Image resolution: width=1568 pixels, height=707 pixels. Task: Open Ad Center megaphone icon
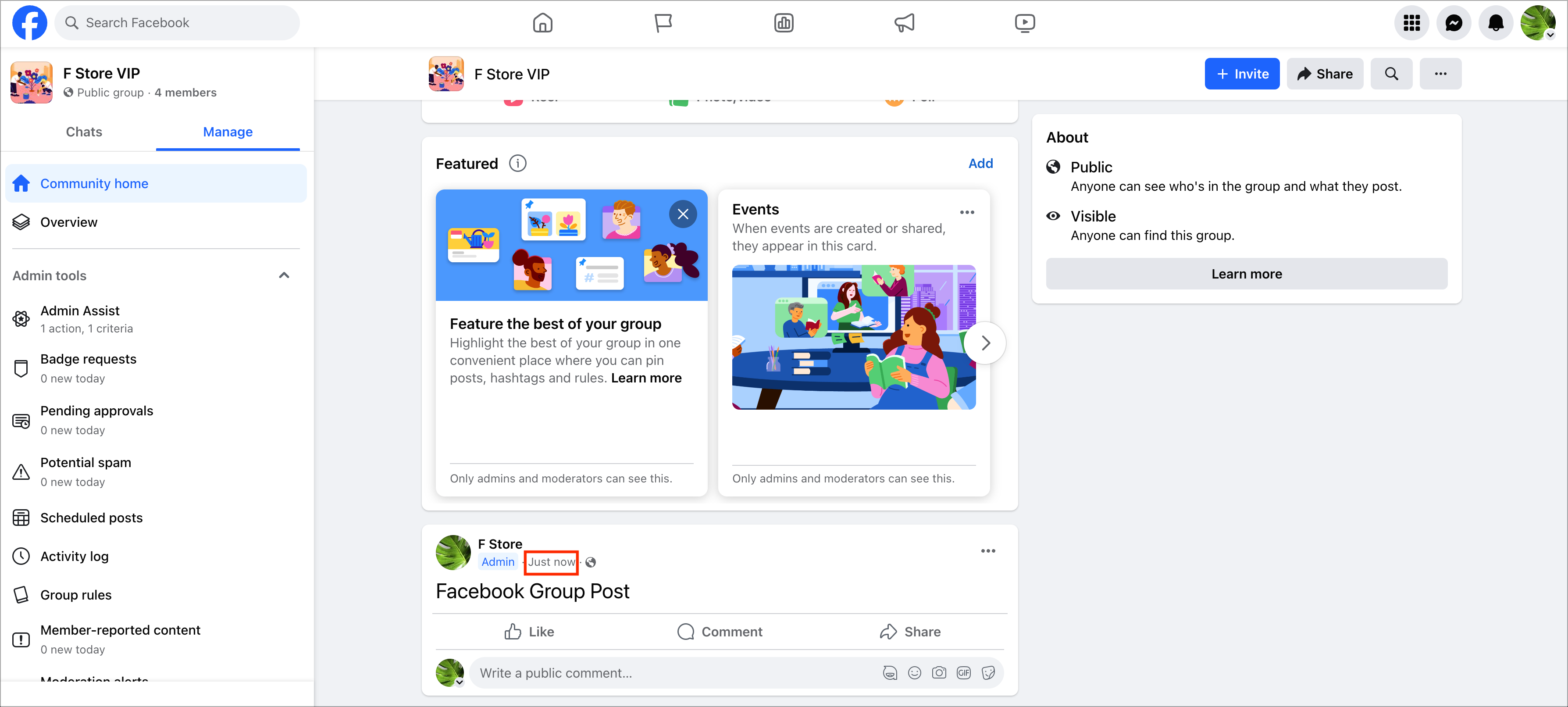tap(904, 23)
